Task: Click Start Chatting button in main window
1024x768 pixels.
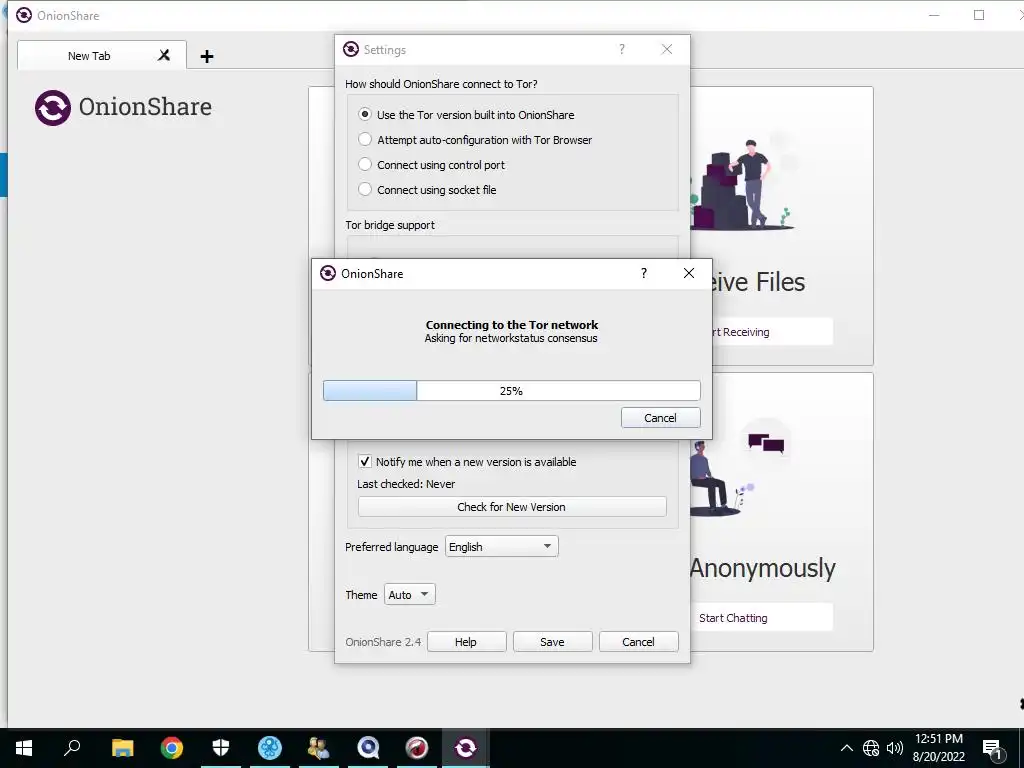Action: coord(761,618)
